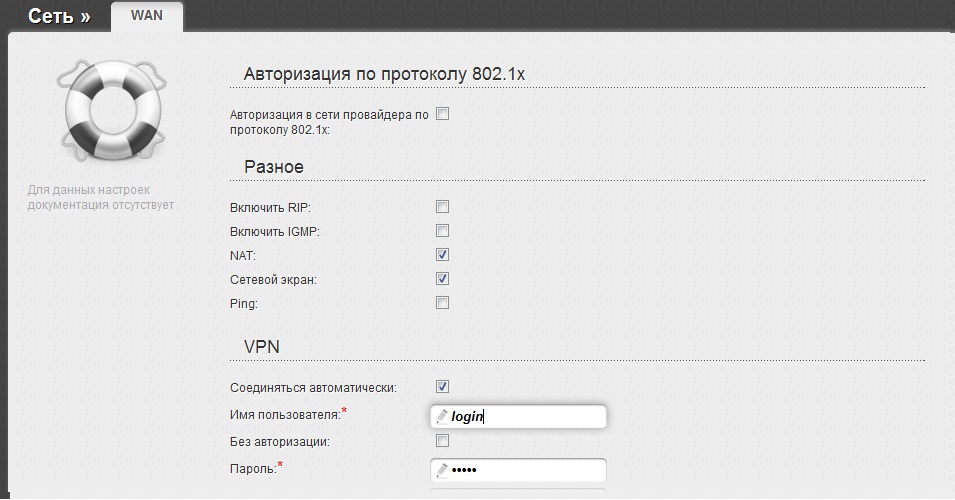The height and width of the screenshot is (500, 955).
Task: Uncheck Соединяться автоматически checkbox
Action: pyautogui.click(x=443, y=387)
